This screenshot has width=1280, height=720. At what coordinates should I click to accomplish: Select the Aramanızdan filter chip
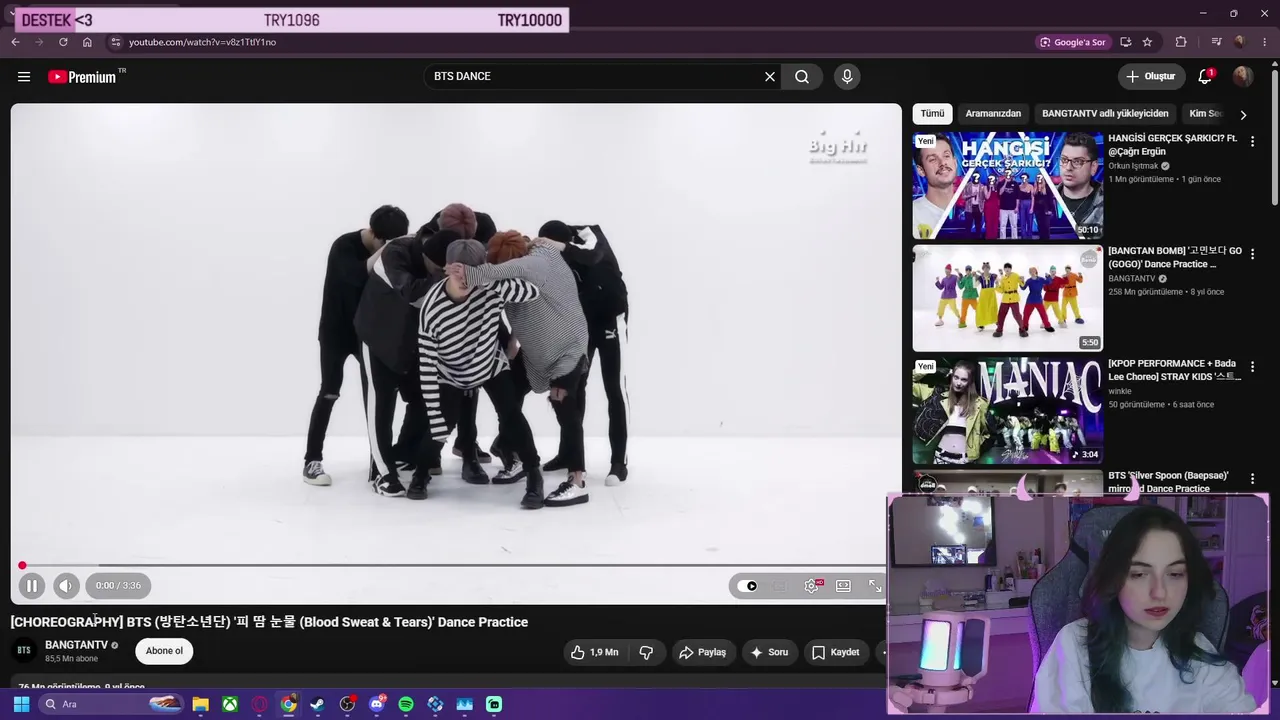tap(993, 114)
